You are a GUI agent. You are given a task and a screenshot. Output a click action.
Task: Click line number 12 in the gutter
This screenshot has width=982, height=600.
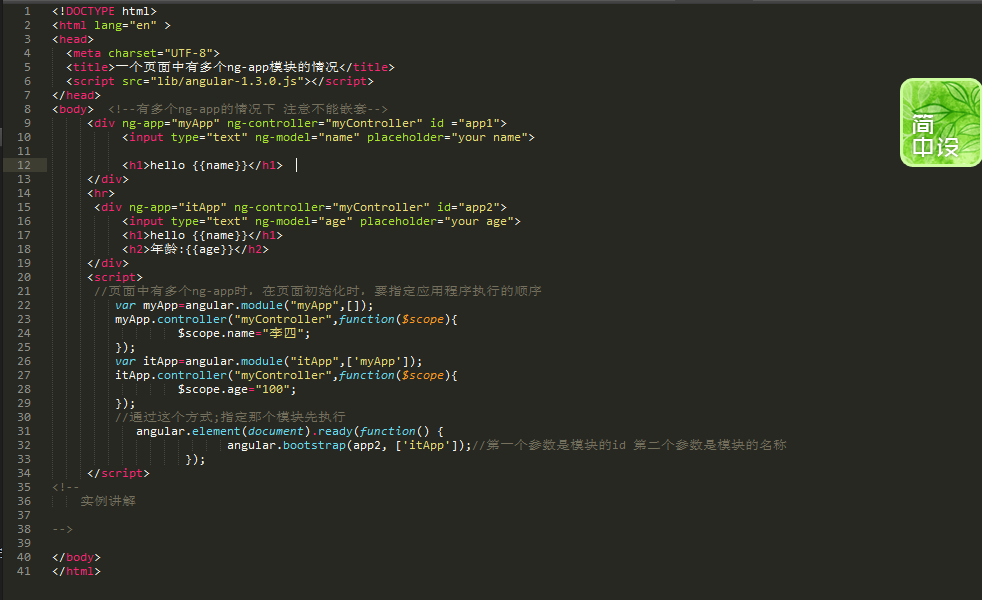[x=24, y=165]
